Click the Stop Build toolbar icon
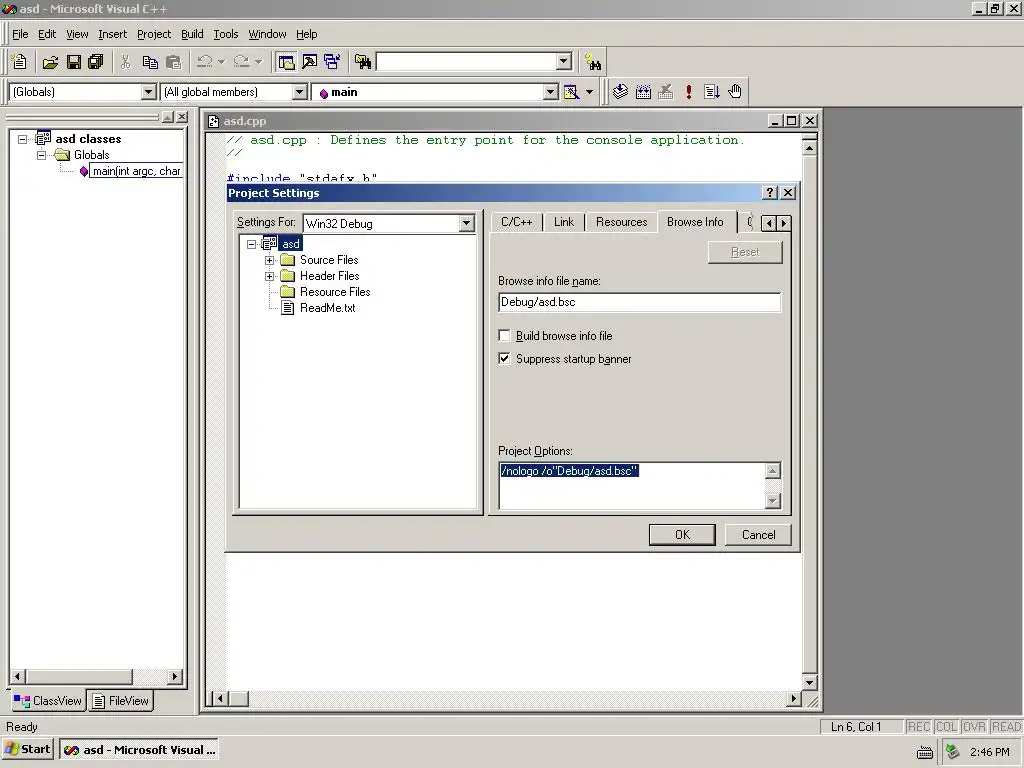This screenshot has height=768, width=1024. [665, 92]
